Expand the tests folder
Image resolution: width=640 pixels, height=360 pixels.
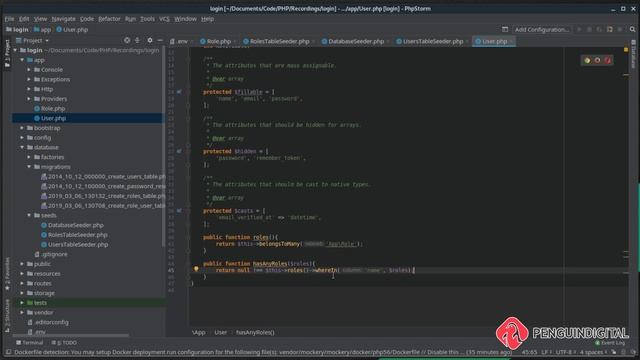(22, 303)
